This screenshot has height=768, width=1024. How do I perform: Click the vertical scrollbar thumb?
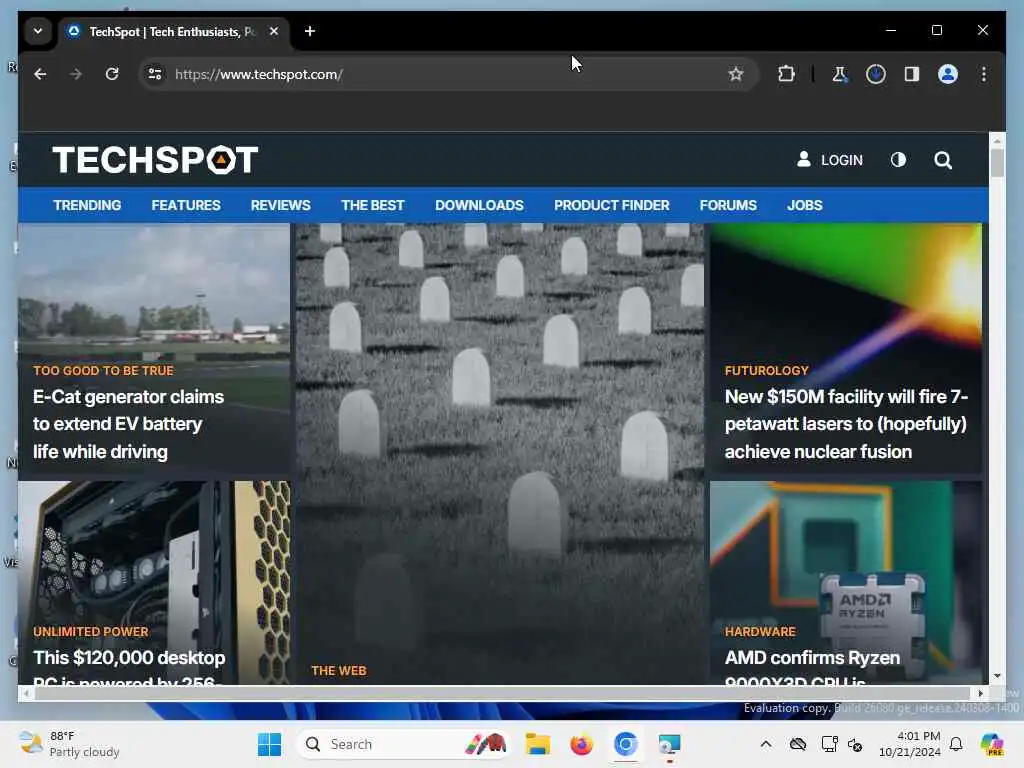pyautogui.click(x=997, y=163)
